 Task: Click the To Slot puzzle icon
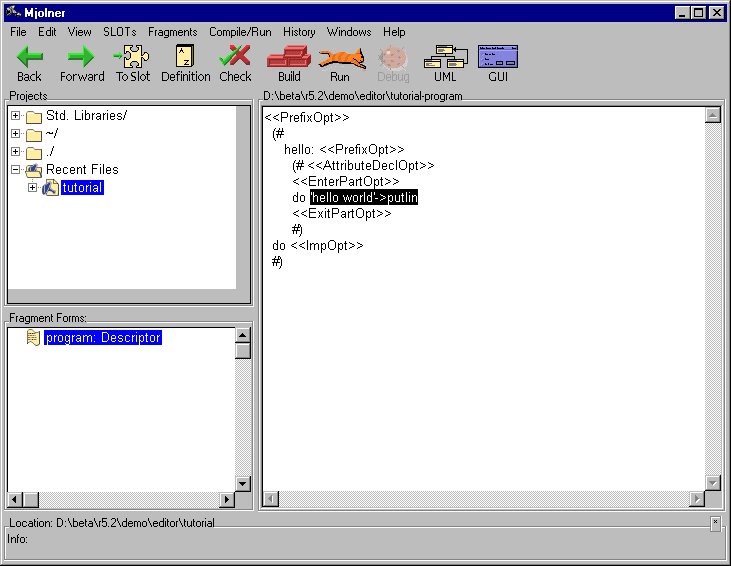pyautogui.click(x=132, y=57)
